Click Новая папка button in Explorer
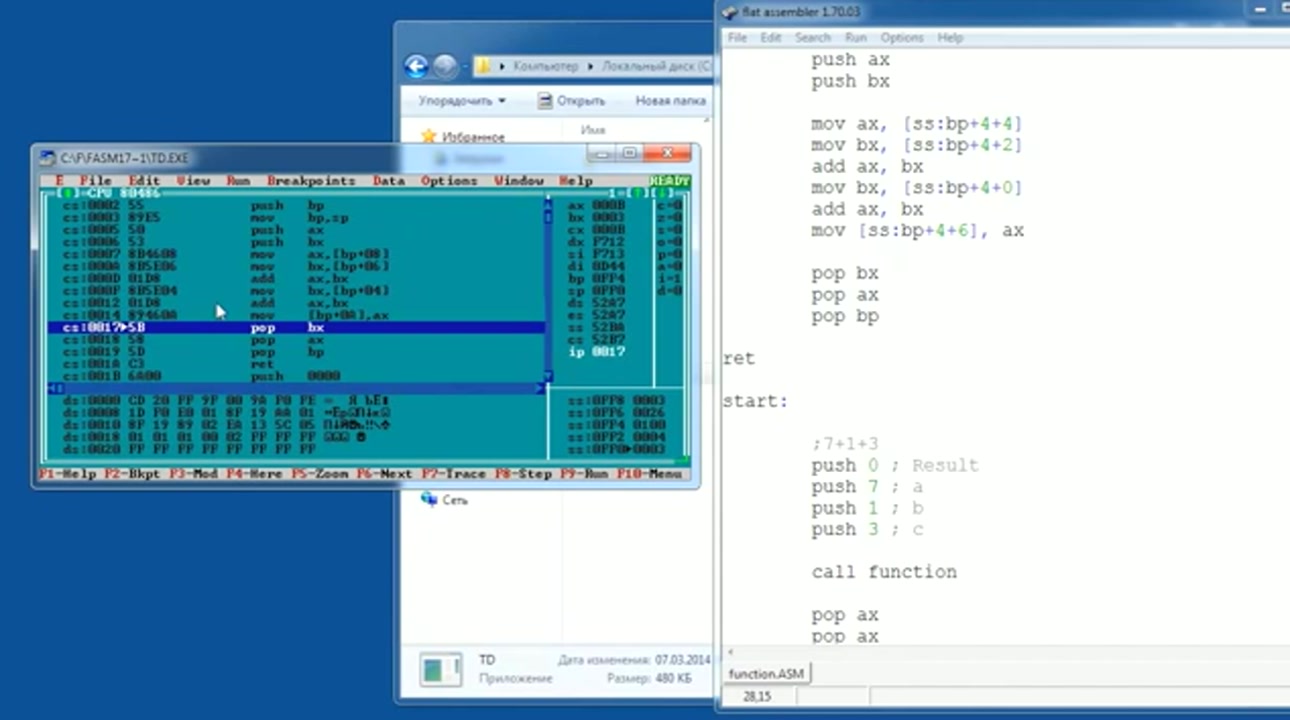This screenshot has width=1290, height=720. pos(670,100)
